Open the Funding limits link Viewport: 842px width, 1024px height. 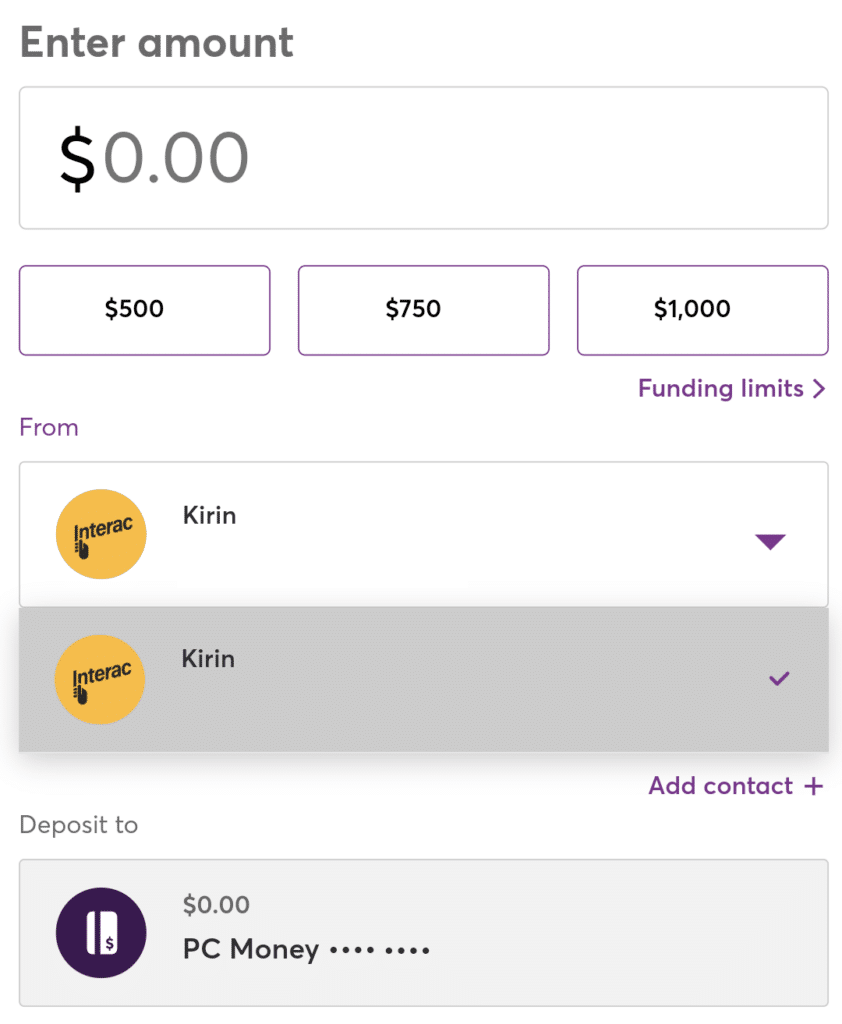[x=720, y=389]
